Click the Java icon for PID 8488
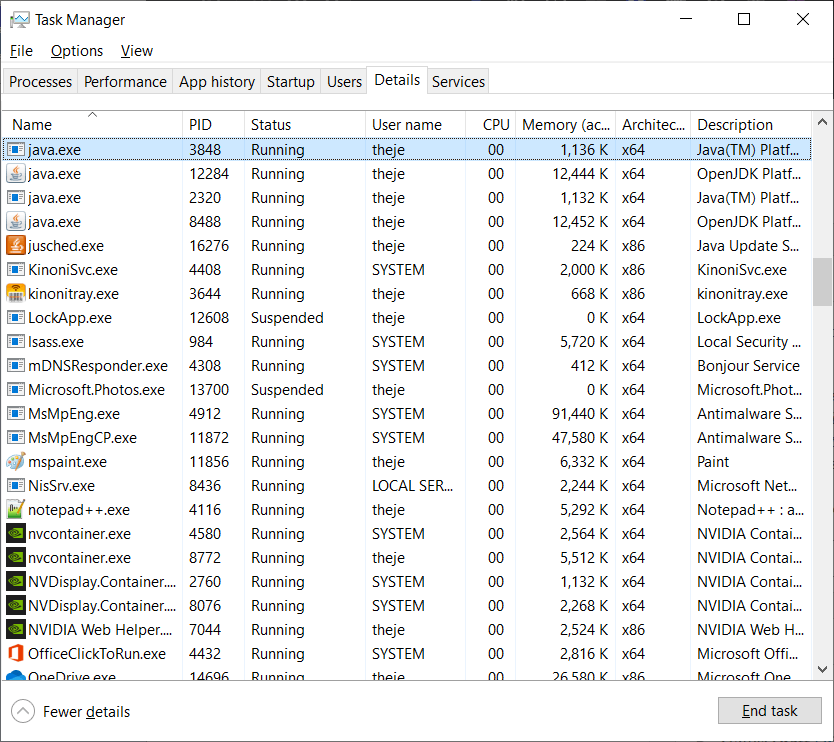 [16, 222]
